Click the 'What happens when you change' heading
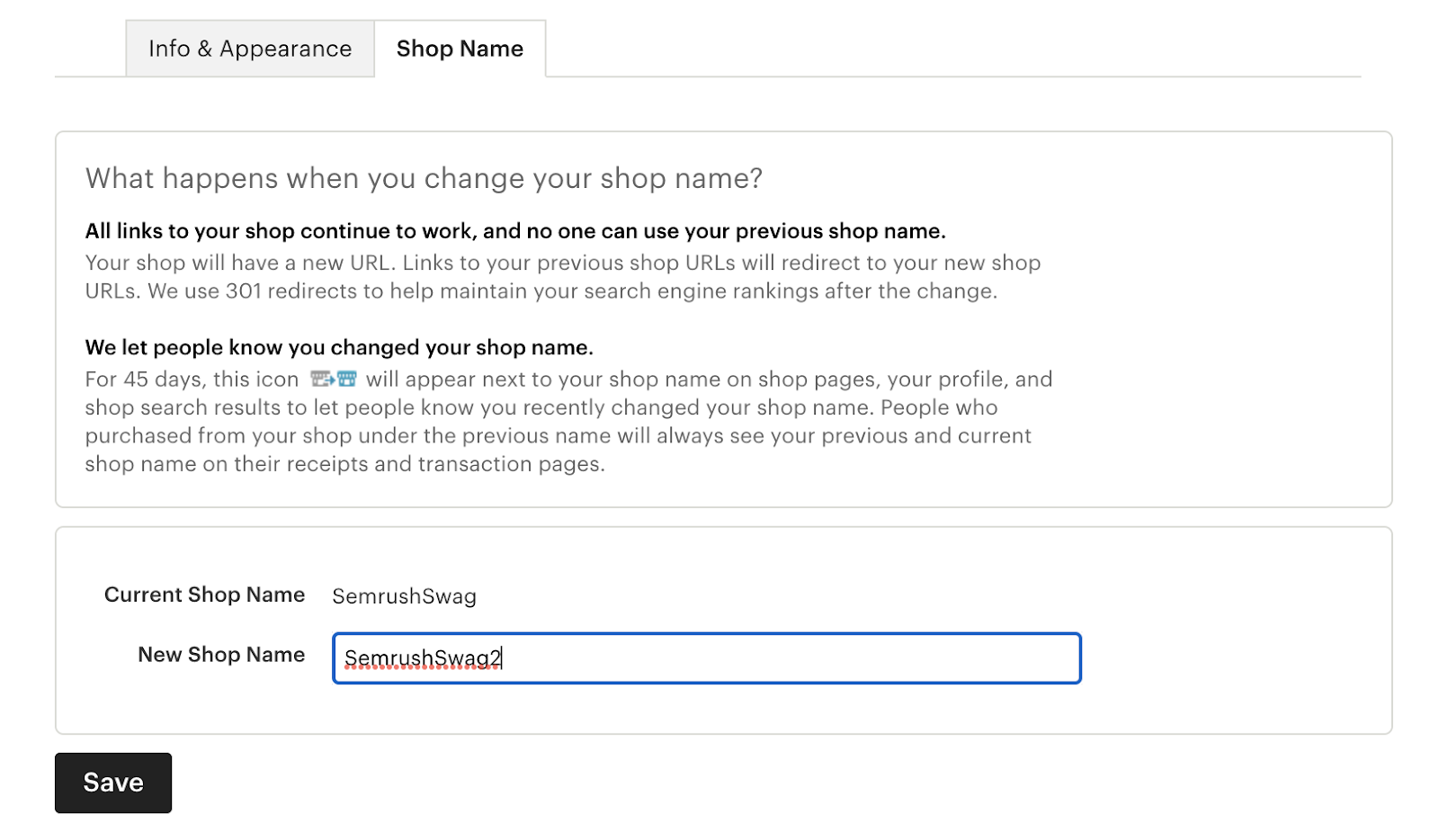Screen dimensions: 1439x840 tap(424, 178)
